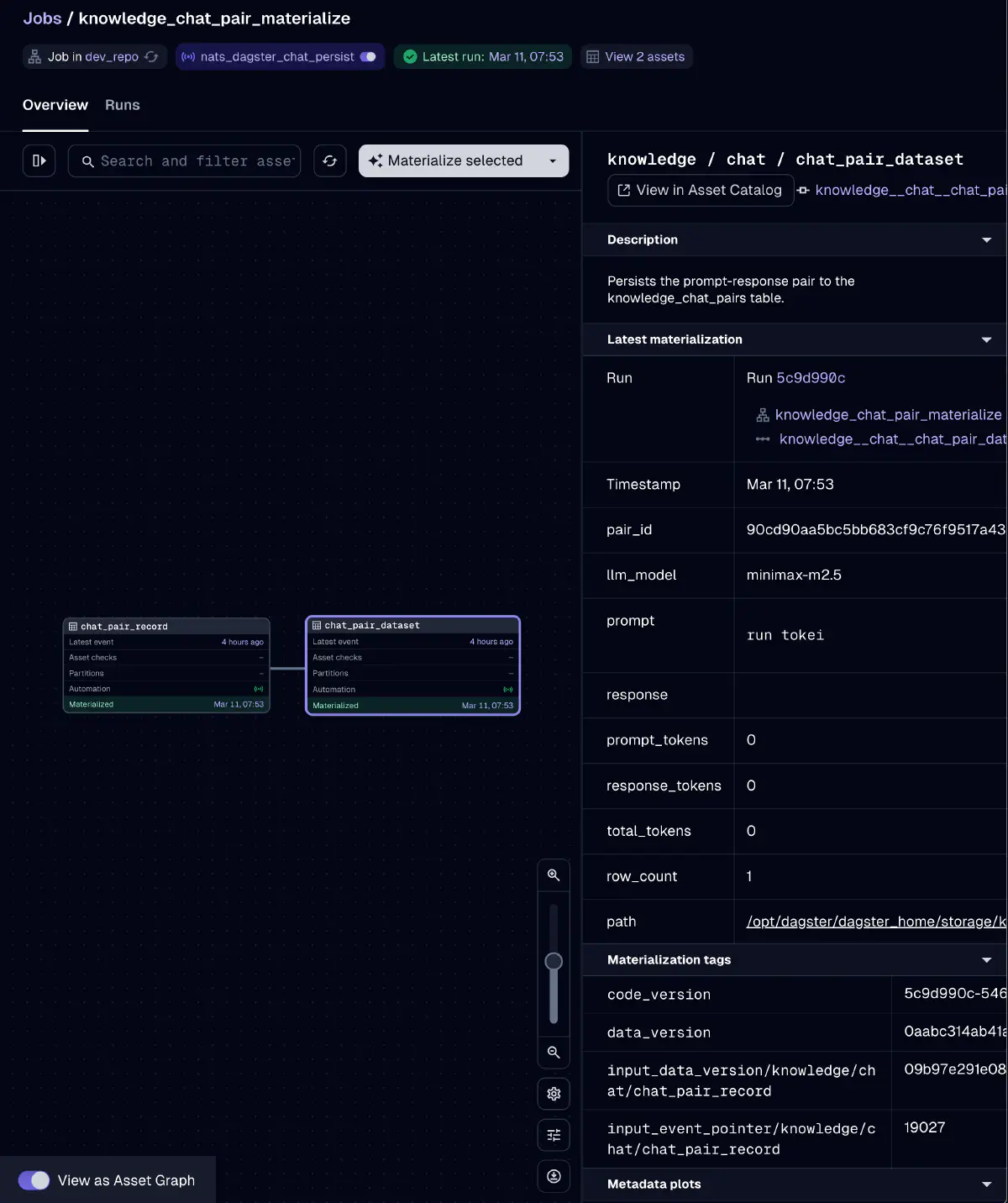
Task: Click table icon on chat_pair_record node
Action: point(73,627)
